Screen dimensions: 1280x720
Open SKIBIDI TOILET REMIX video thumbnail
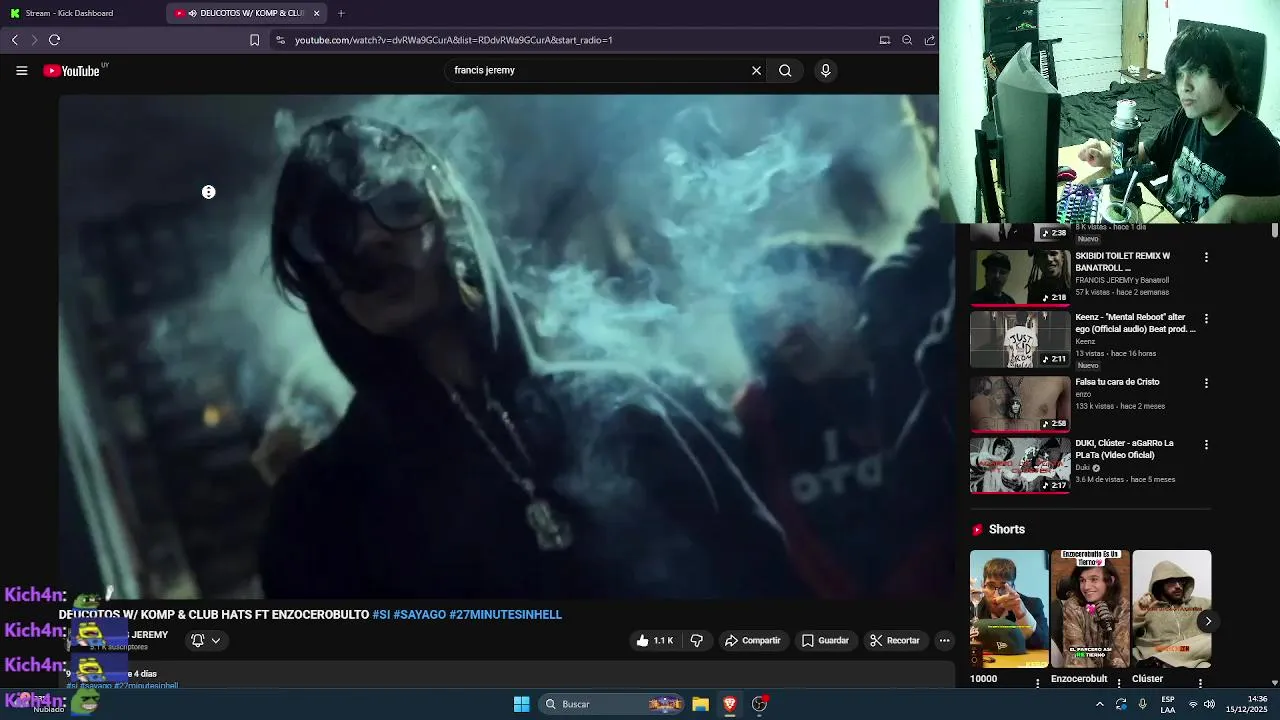tap(1020, 276)
